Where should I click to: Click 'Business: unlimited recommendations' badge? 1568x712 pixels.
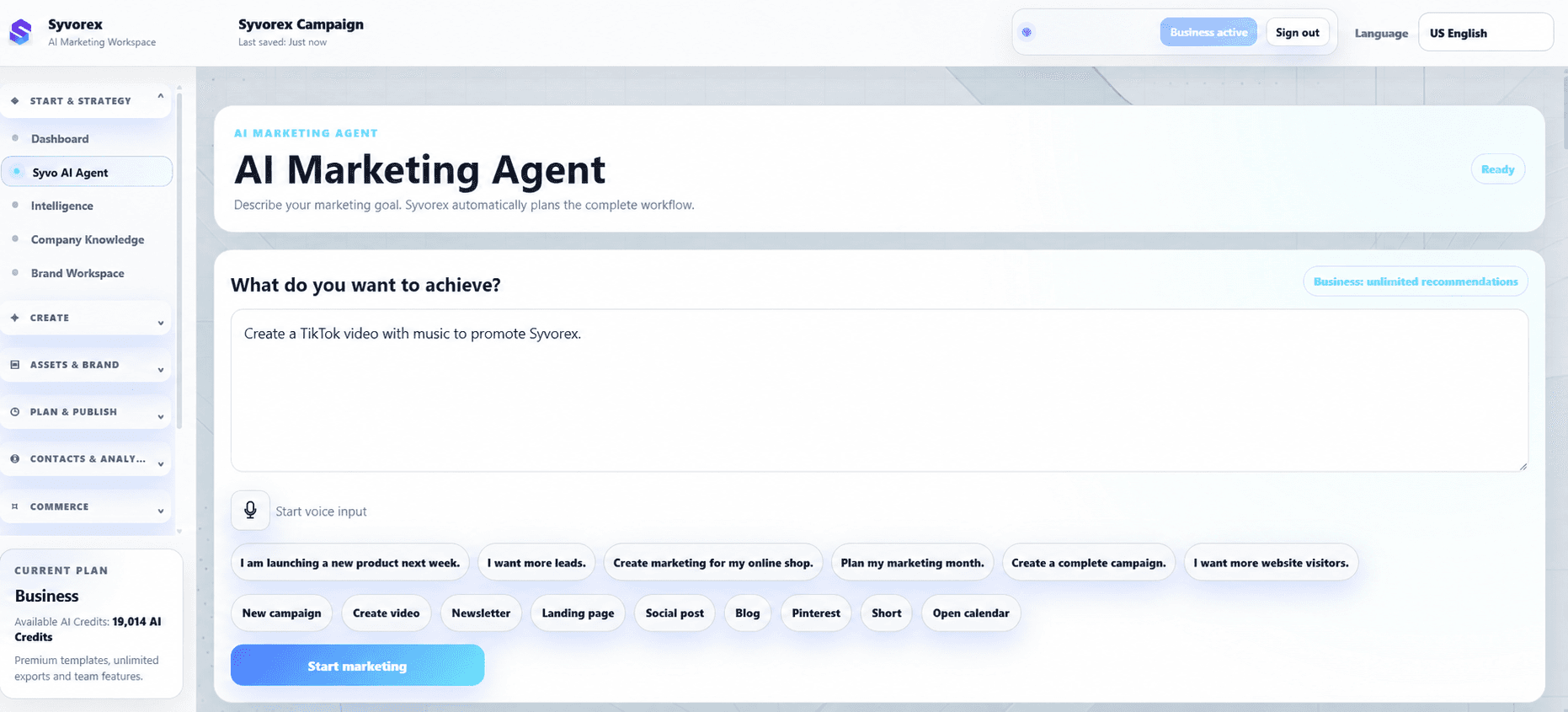(x=1416, y=281)
